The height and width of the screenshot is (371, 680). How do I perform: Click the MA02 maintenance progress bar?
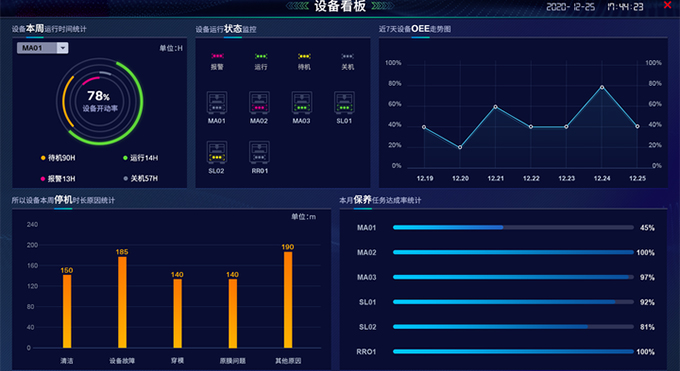(513, 252)
